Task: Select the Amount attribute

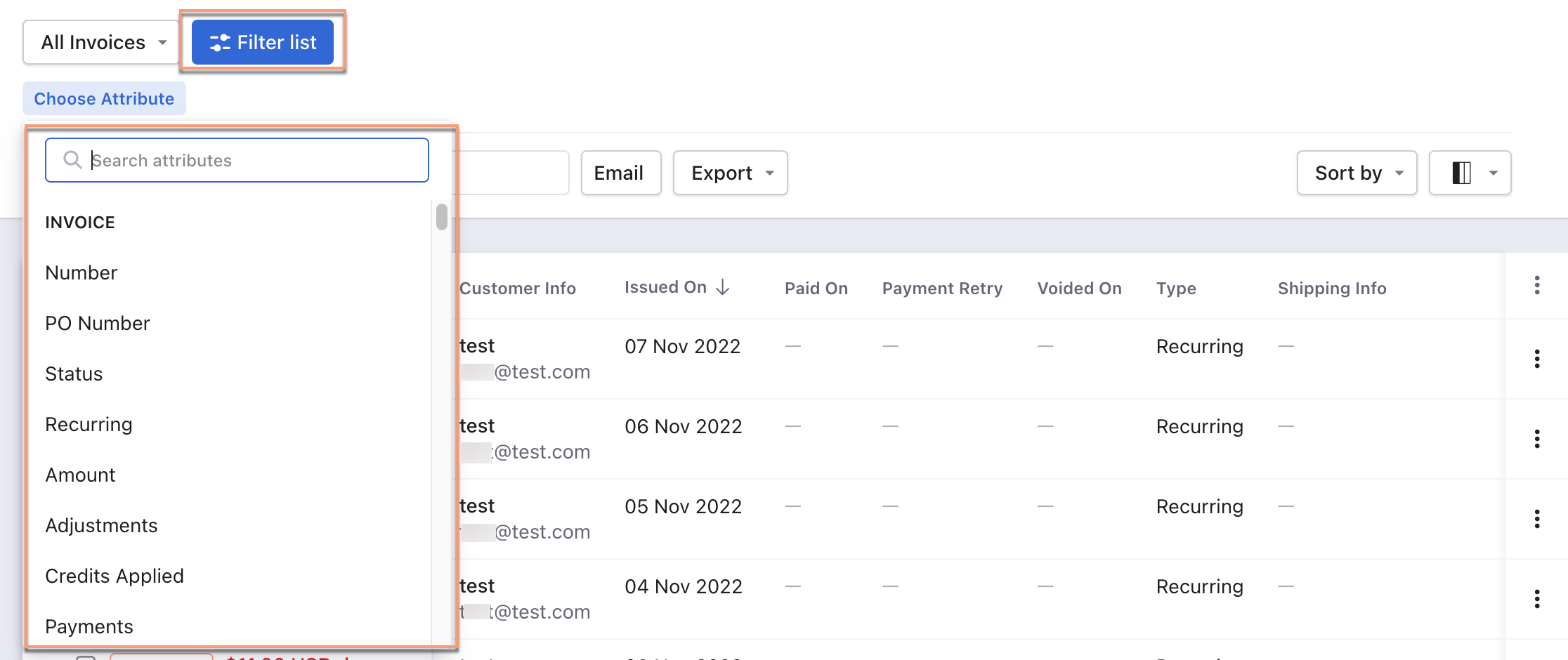Action: [80, 475]
